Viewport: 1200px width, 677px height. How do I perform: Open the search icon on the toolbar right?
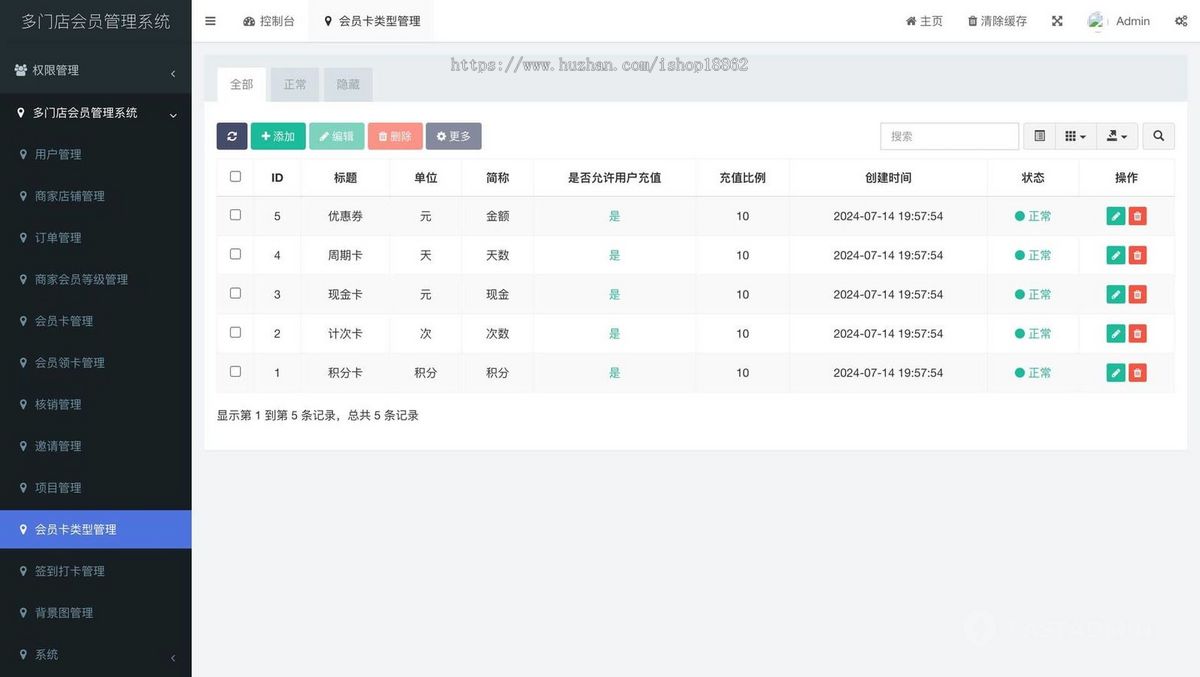1158,136
